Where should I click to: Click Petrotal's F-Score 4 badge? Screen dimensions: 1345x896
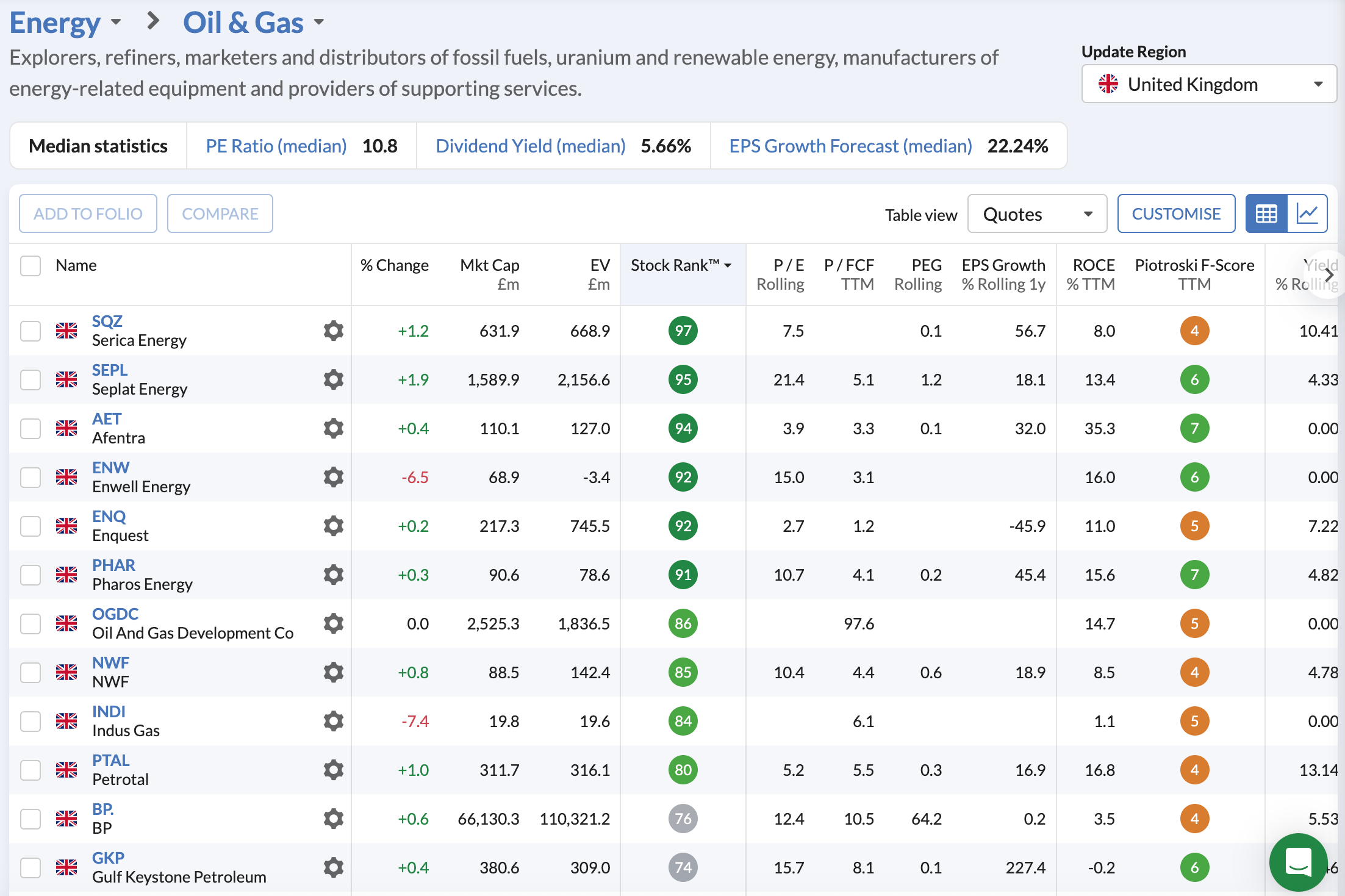[x=1194, y=770]
